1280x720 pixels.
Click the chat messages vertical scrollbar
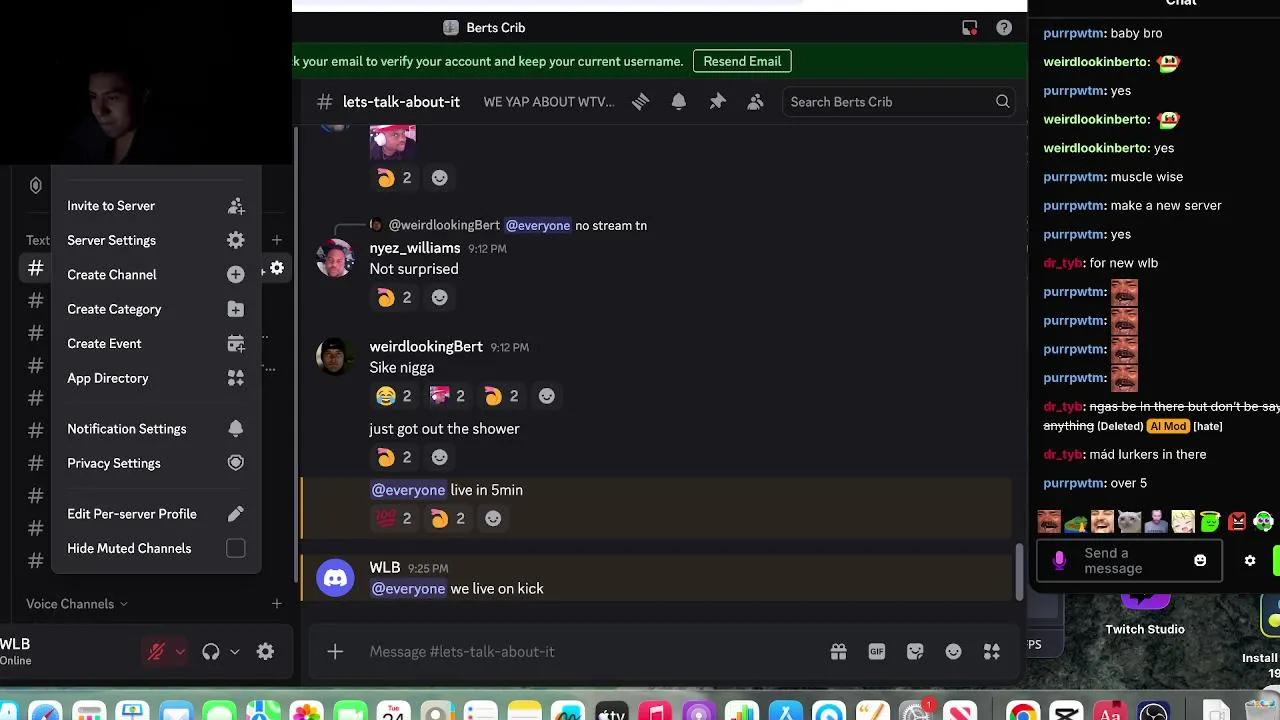click(x=1019, y=573)
